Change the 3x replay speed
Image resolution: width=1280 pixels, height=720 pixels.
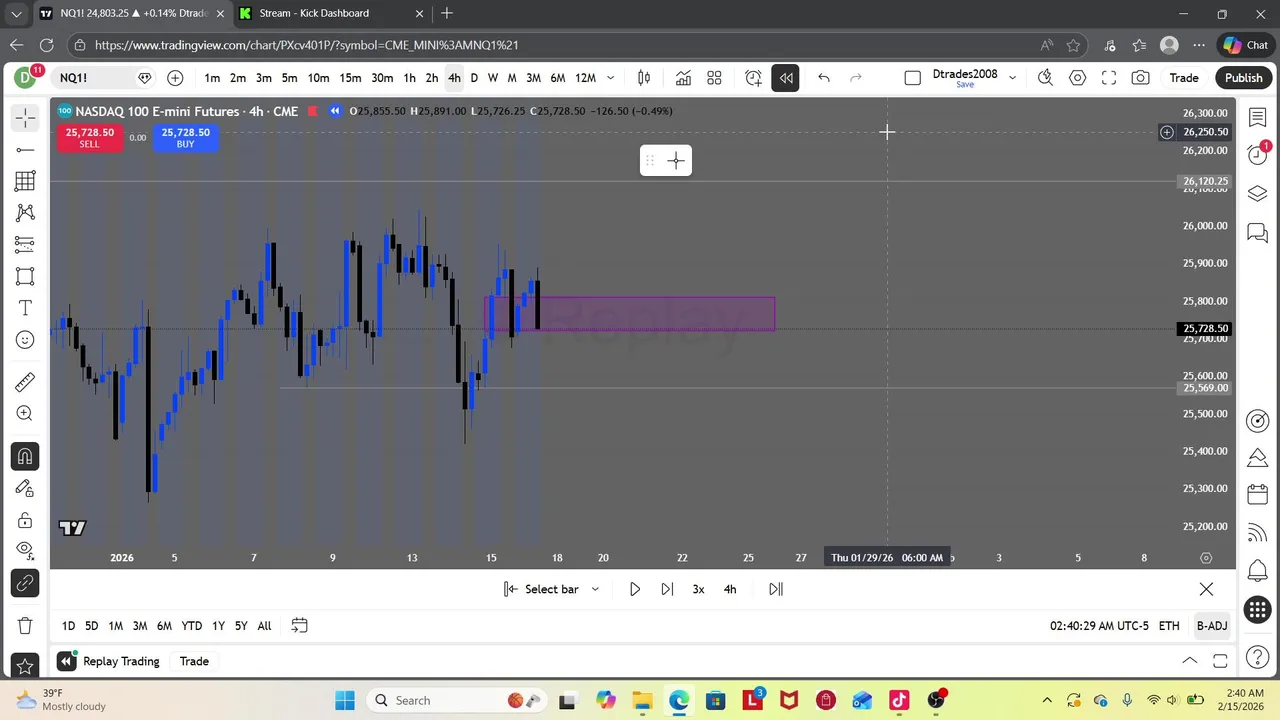click(x=698, y=589)
